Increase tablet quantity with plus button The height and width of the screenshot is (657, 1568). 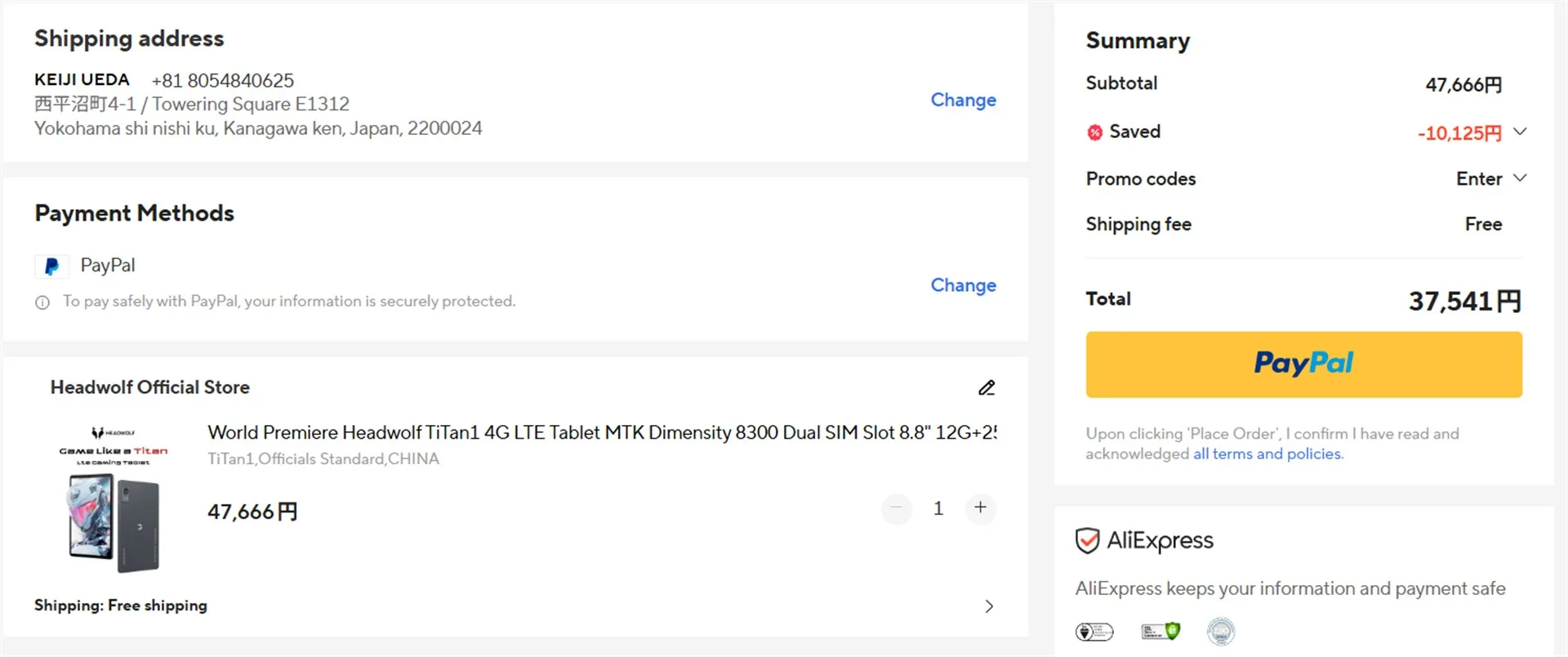(980, 508)
